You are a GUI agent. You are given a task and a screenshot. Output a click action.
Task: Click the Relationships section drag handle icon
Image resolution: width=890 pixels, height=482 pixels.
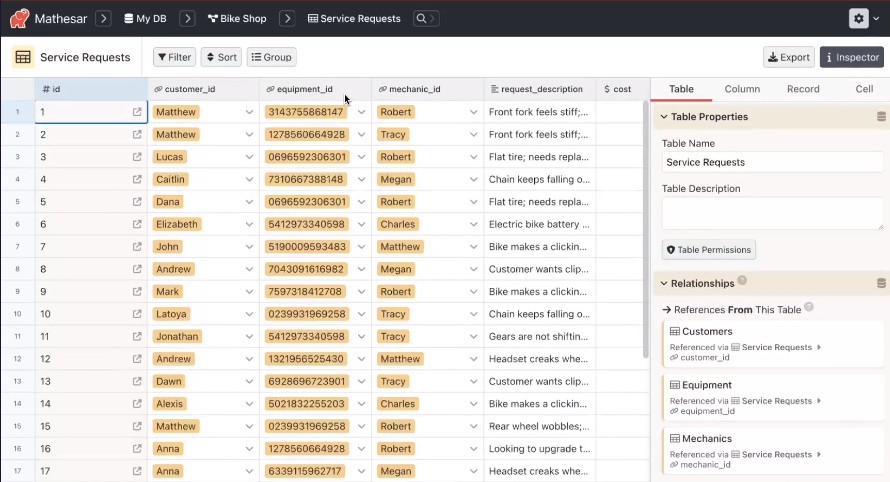pyautogui.click(x=881, y=283)
